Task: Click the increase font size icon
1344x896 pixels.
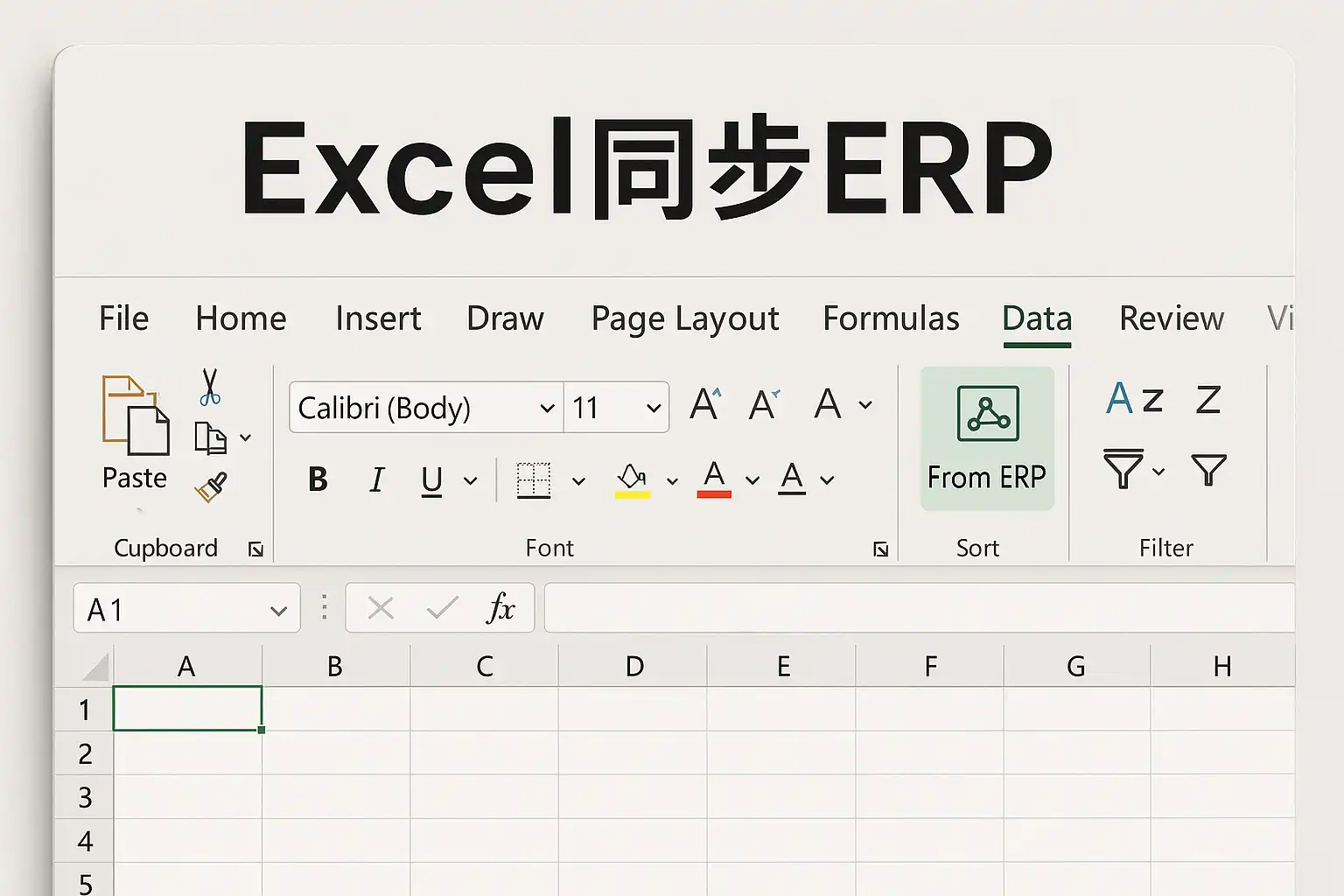Action: click(705, 404)
